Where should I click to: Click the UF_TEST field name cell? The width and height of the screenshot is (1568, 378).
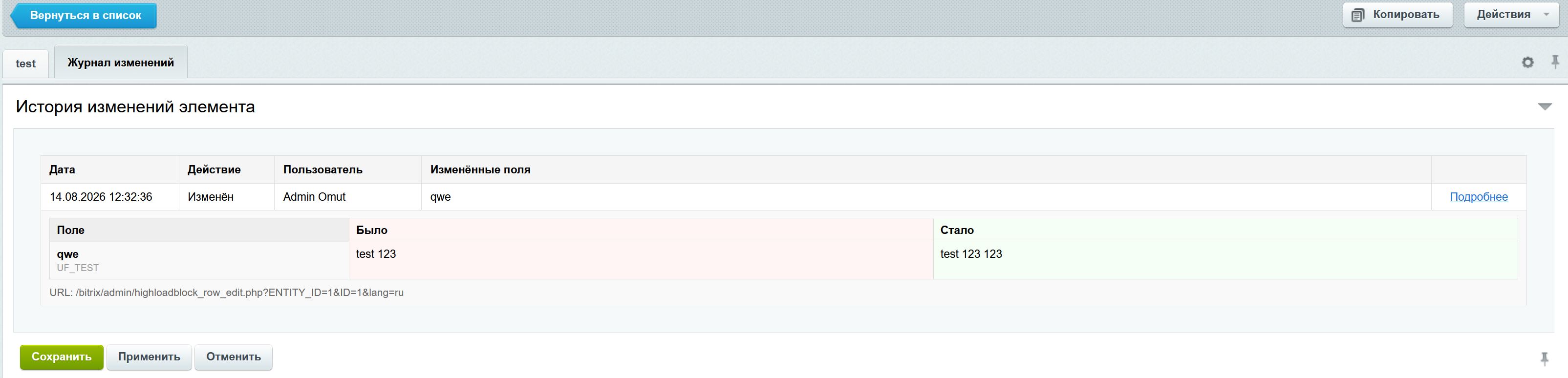199,260
